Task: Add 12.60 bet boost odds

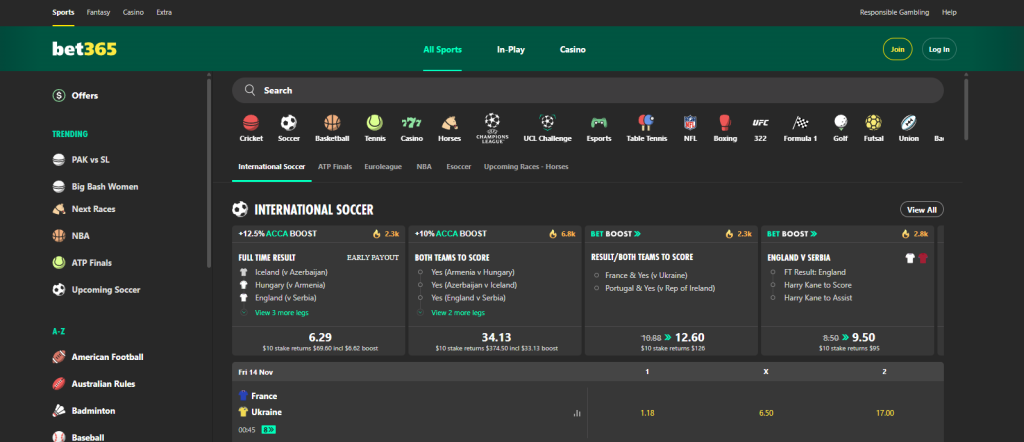Action: point(673,341)
